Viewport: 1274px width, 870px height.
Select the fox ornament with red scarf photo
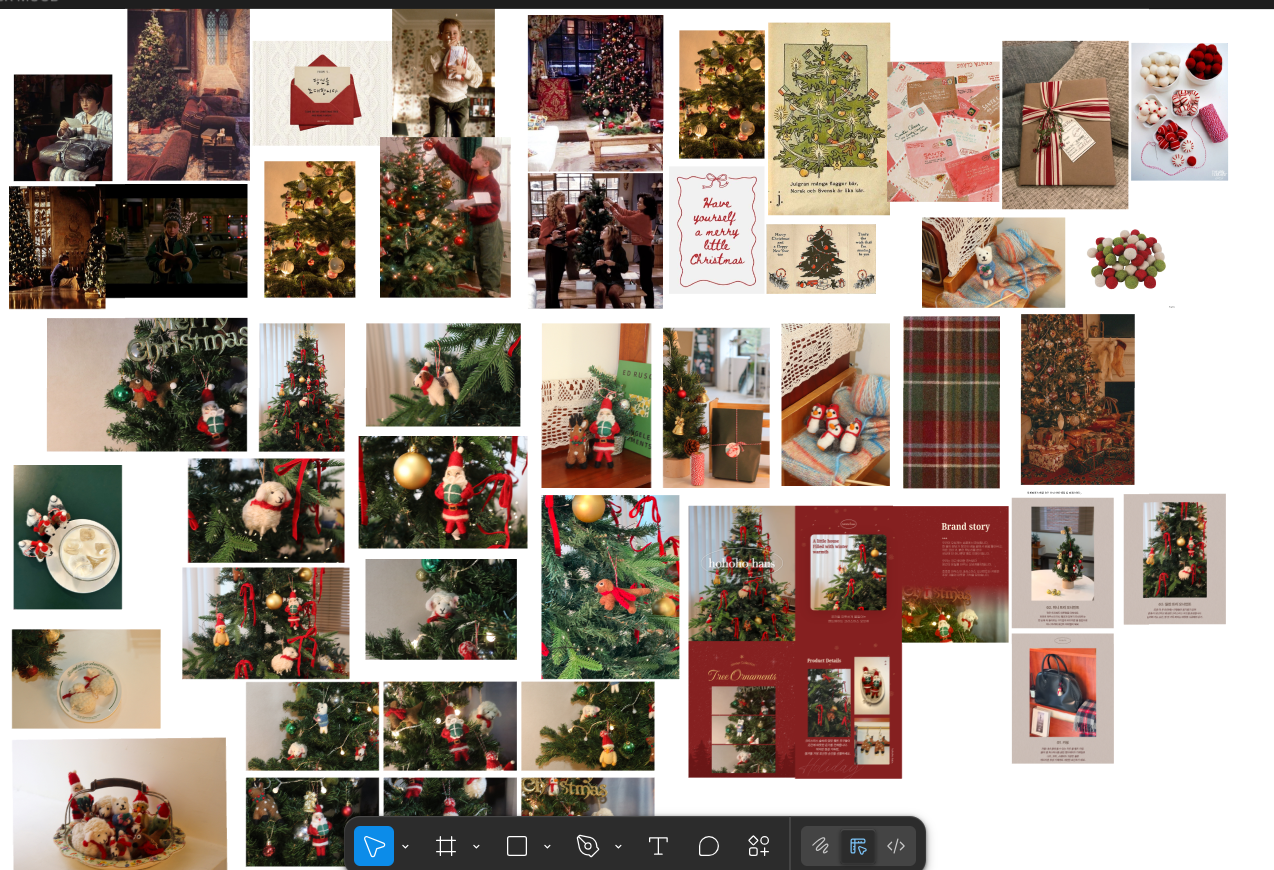pos(610,587)
